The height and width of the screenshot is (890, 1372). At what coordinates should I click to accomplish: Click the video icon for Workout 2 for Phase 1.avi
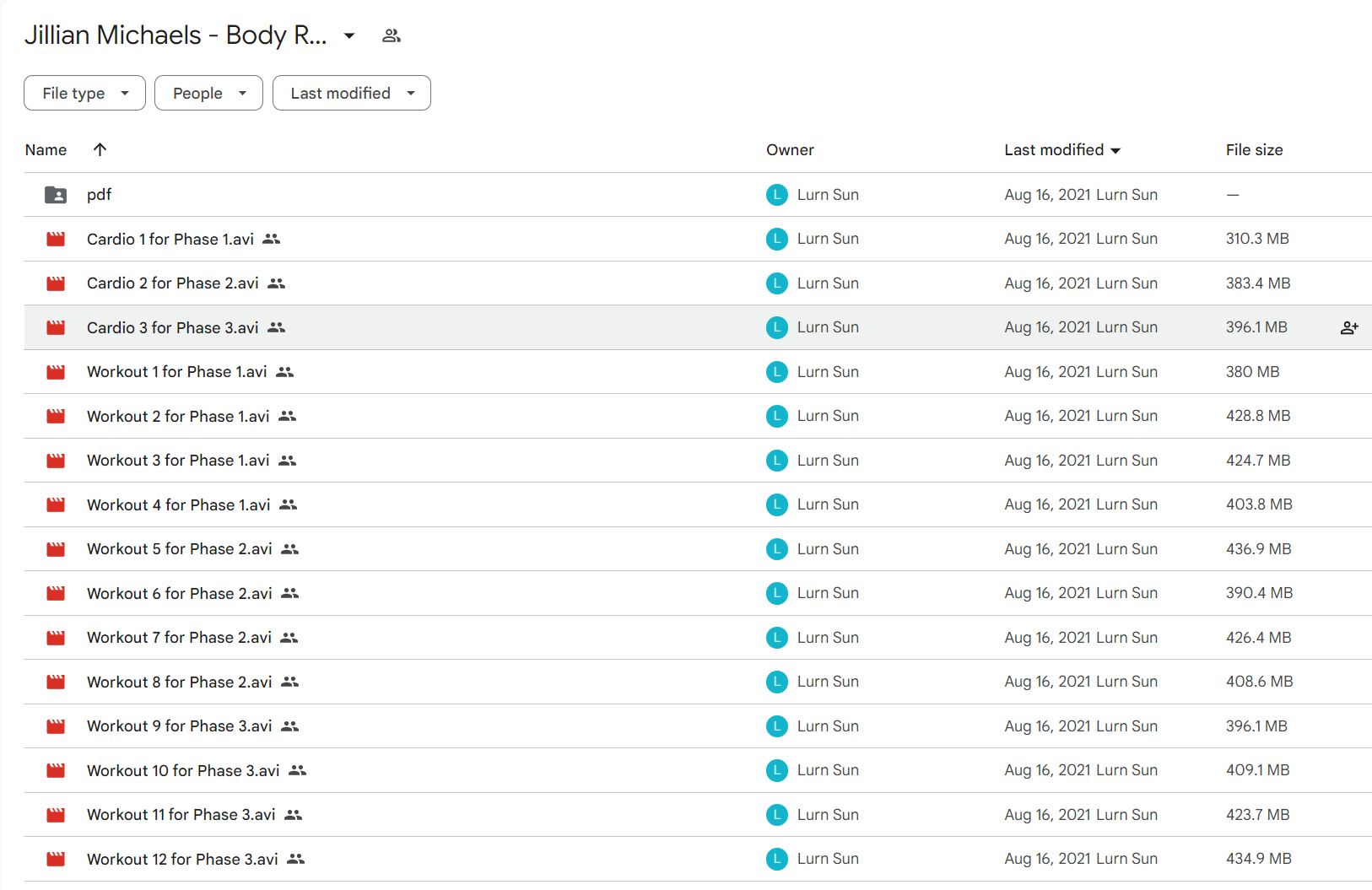coord(56,416)
